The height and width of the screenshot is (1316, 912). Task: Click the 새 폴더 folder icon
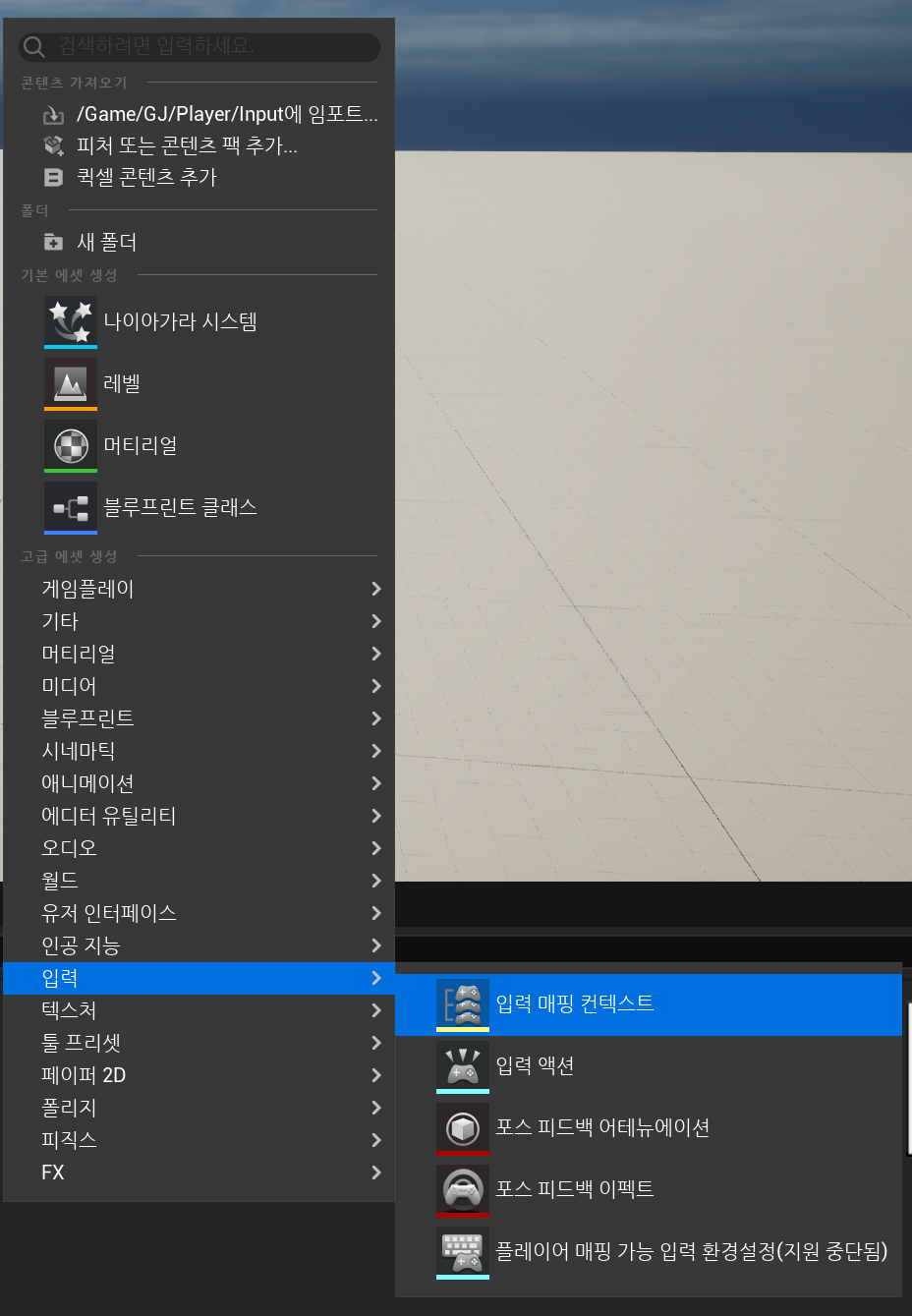click(x=54, y=242)
